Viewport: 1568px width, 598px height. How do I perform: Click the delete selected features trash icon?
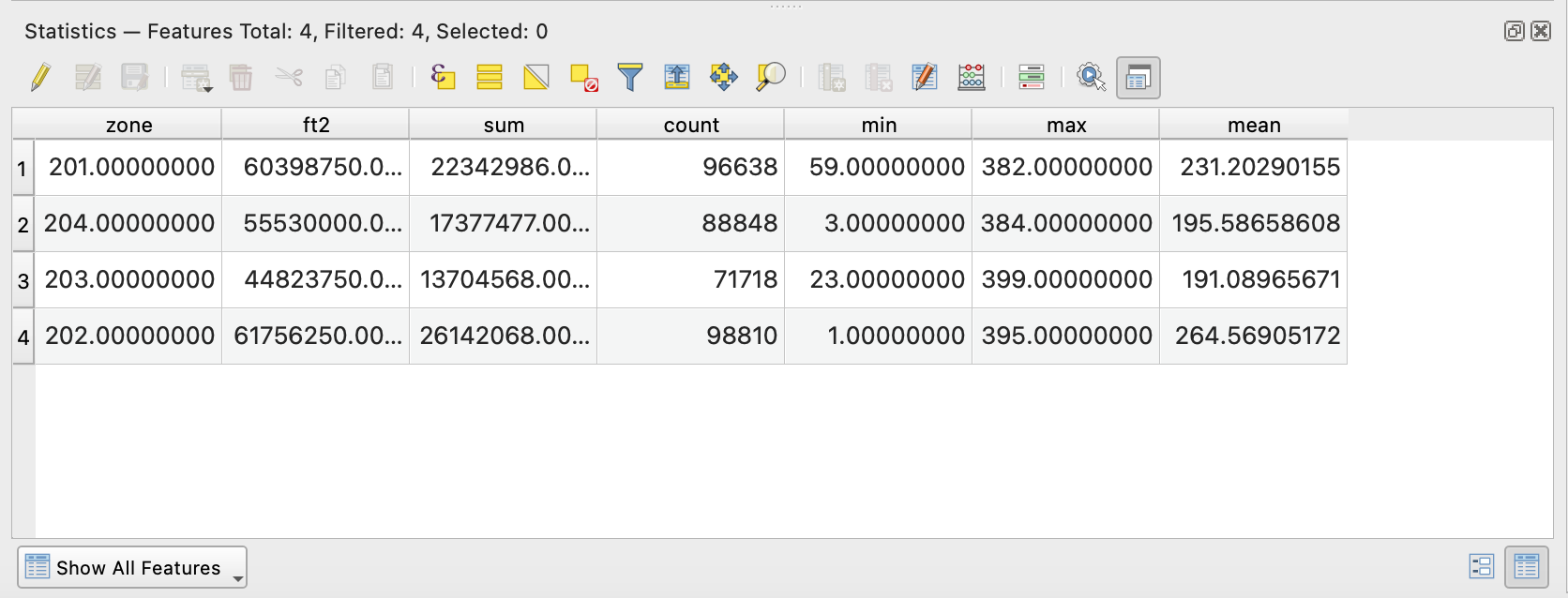[x=241, y=77]
